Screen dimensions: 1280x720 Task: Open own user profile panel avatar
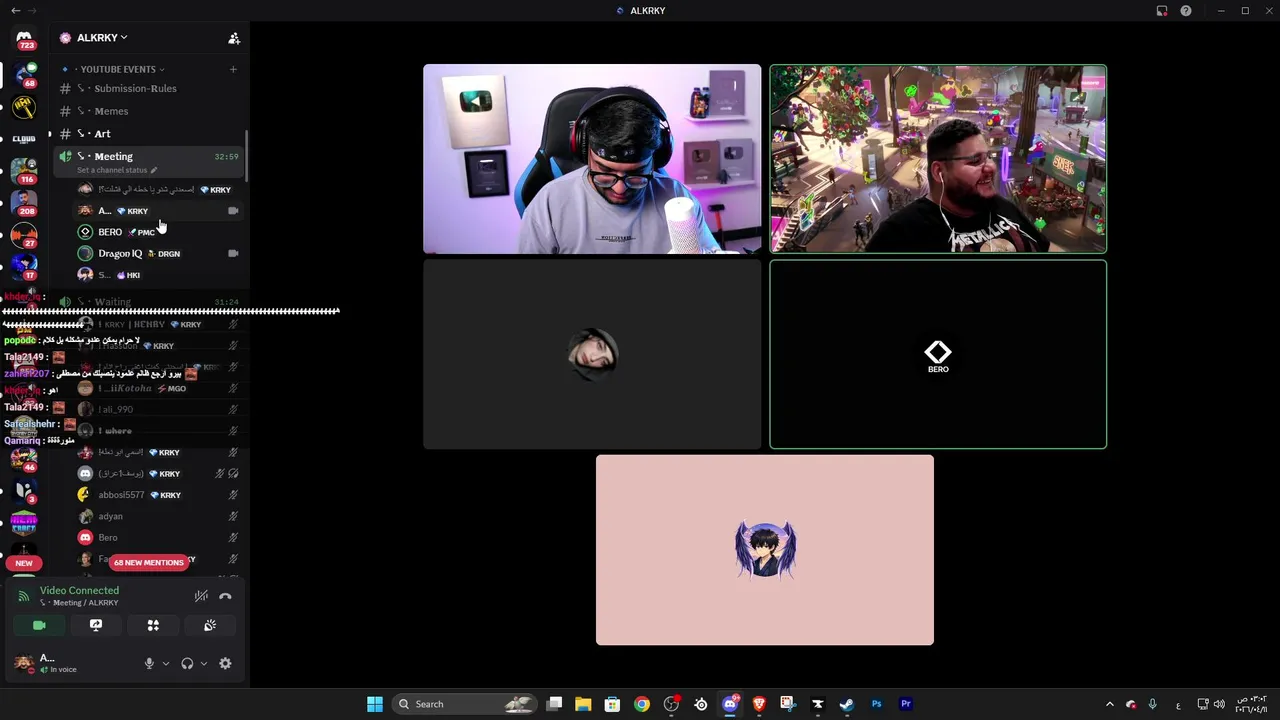[x=24, y=663]
